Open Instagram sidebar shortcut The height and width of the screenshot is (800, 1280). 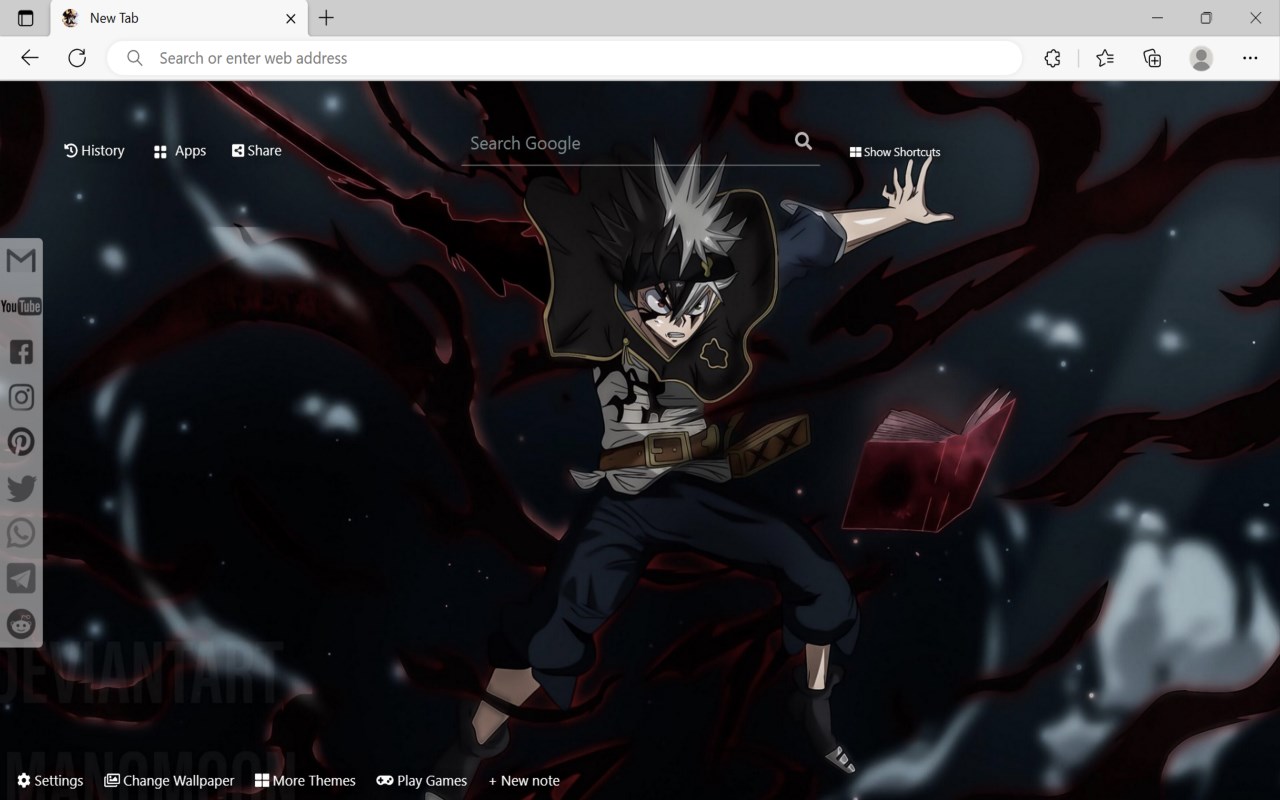pos(21,397)
